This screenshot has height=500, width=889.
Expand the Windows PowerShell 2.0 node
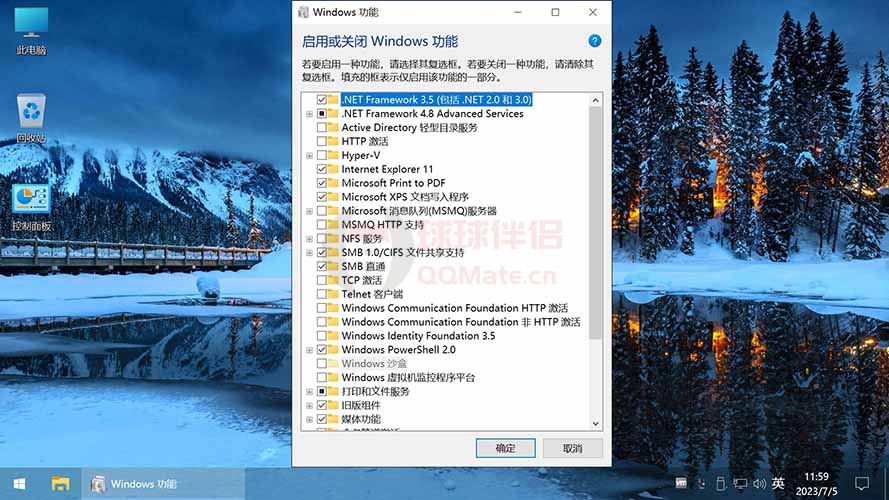point(309,351)
